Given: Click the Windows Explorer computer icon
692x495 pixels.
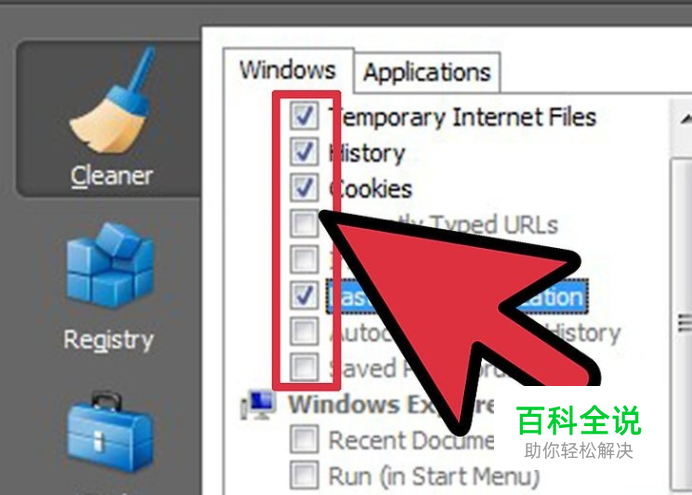Looking at the screenshot, I should pyautogui.click(x=259, y=405).
